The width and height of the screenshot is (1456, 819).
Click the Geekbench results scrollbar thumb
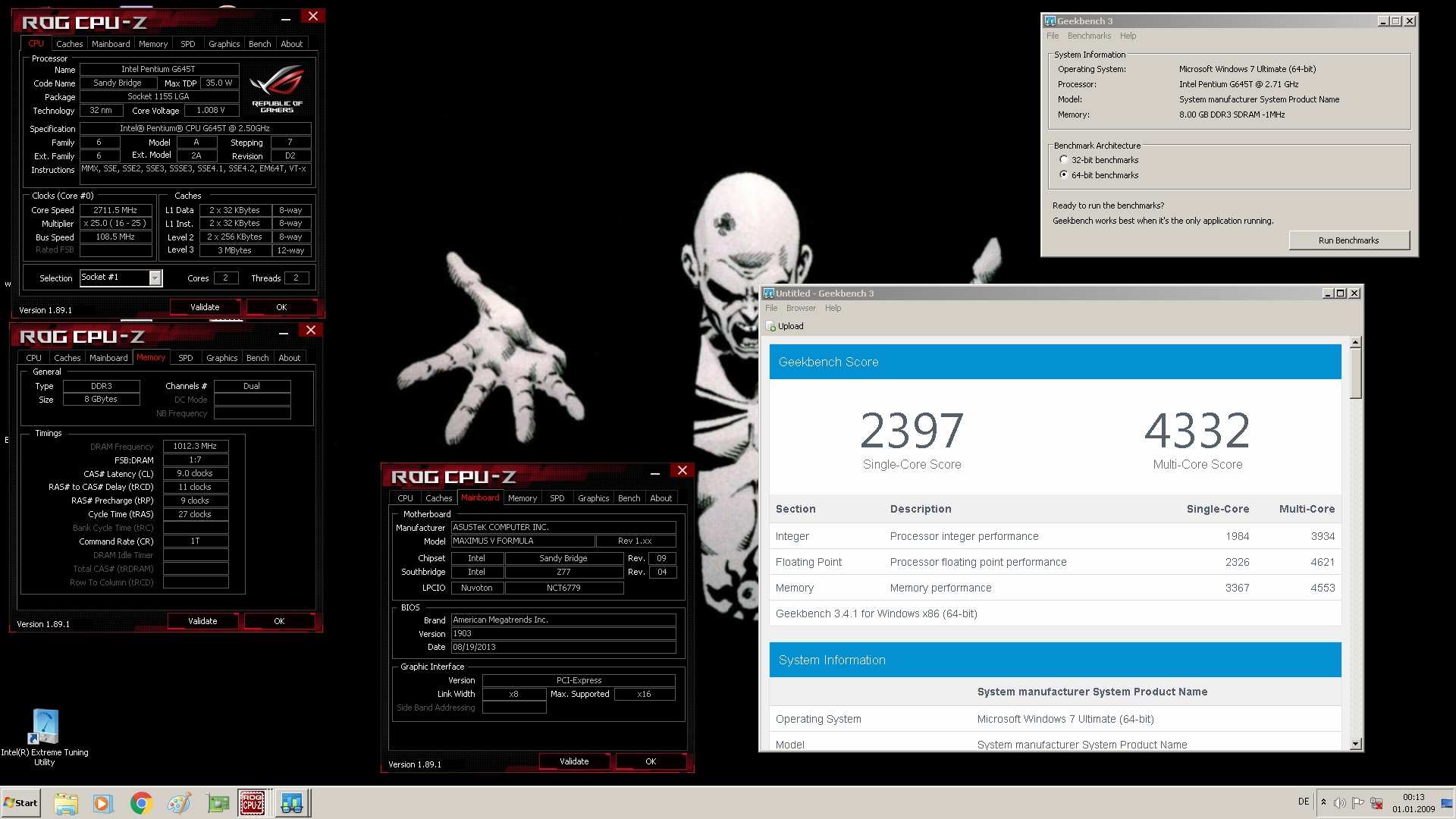click(x=1356, y=374)
